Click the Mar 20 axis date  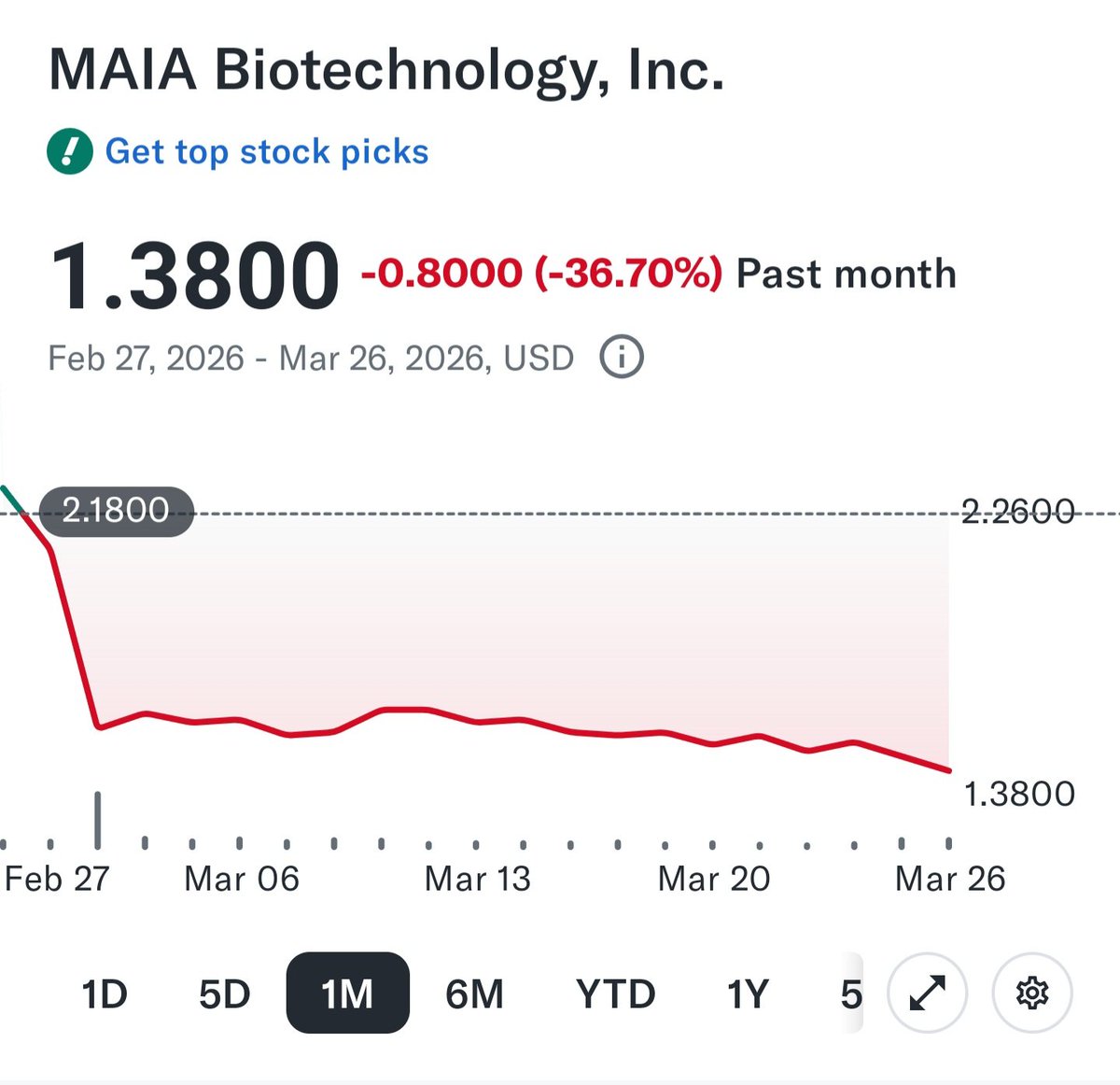714,879
